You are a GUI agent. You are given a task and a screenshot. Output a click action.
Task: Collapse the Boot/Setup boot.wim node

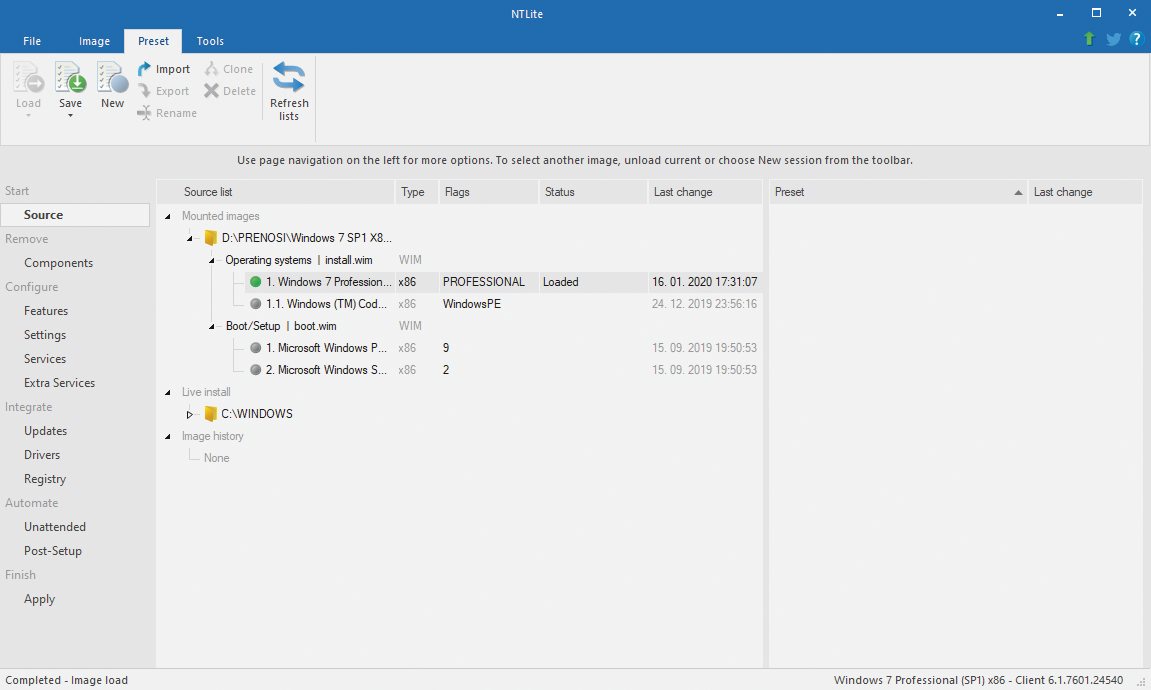pos(211,327)
